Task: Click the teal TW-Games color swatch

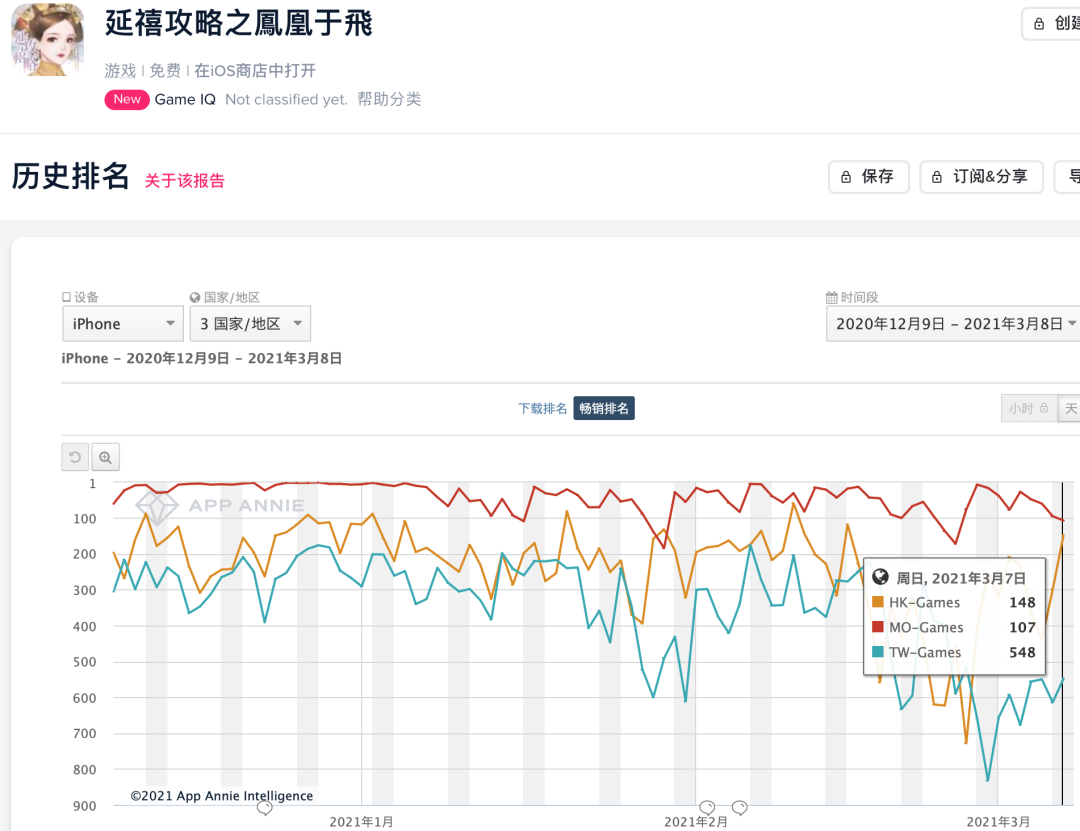Action: (878, 651)
